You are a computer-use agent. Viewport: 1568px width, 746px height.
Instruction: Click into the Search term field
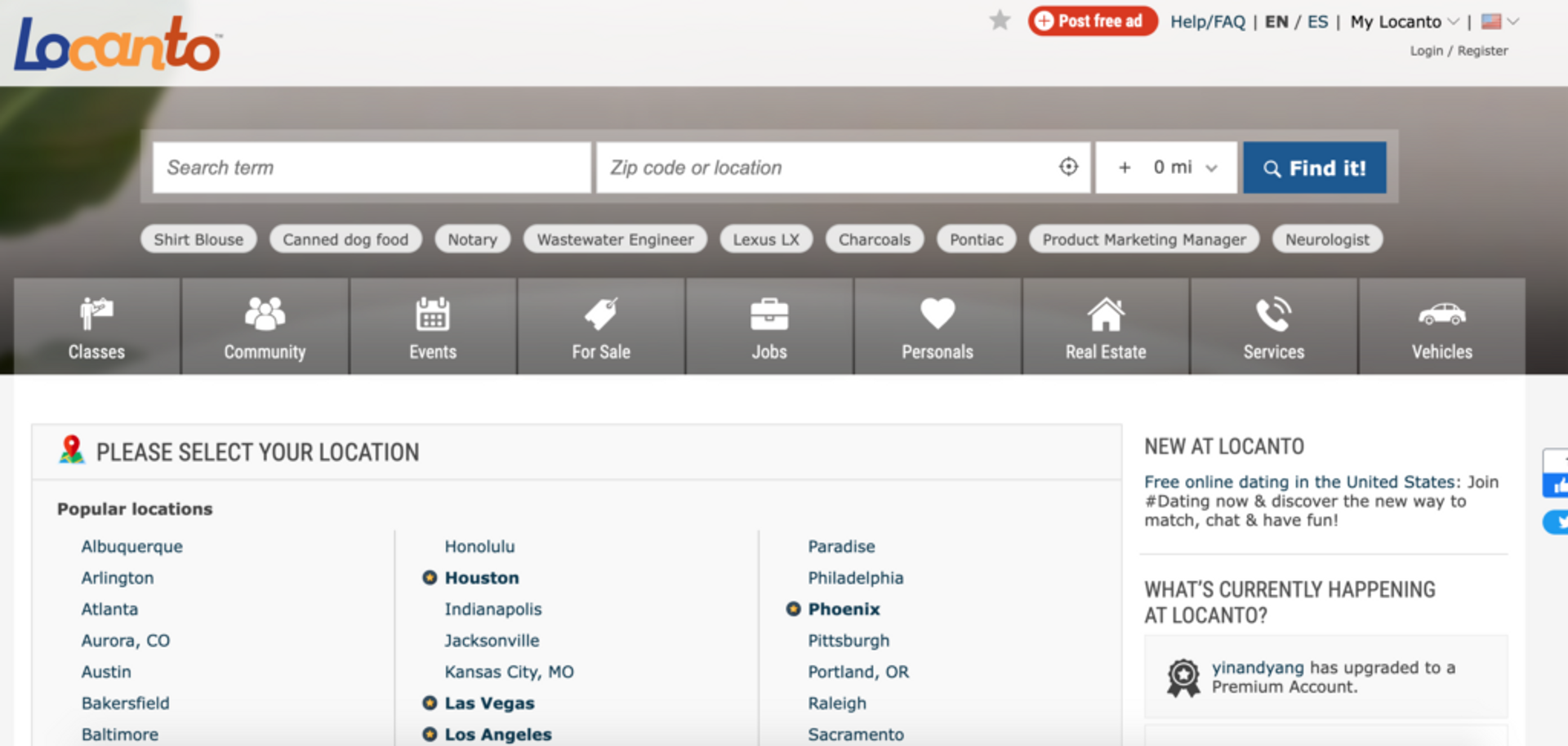(x=372, y=168)
